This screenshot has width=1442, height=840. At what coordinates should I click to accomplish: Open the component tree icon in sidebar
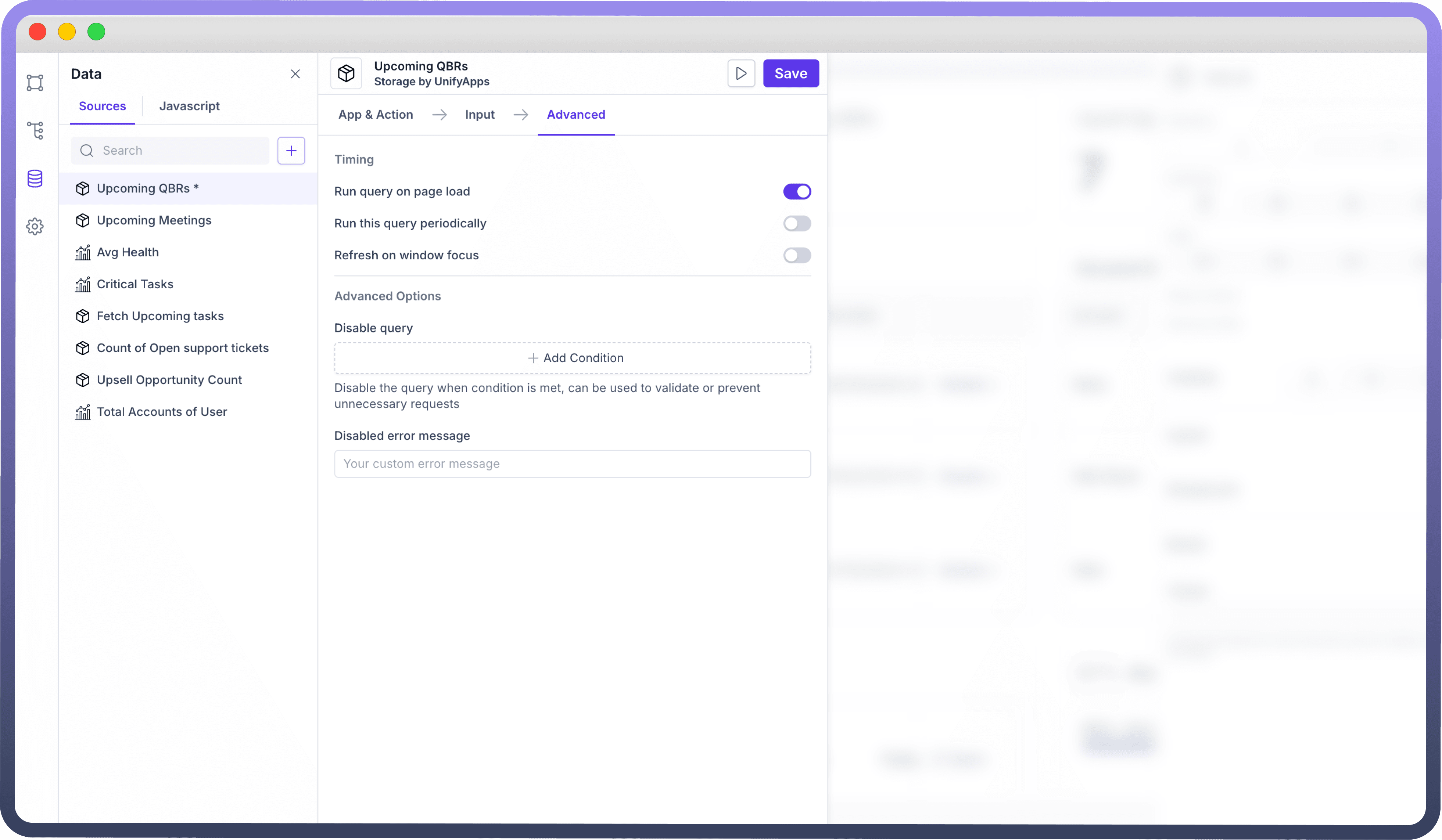(x=35, y=130)
